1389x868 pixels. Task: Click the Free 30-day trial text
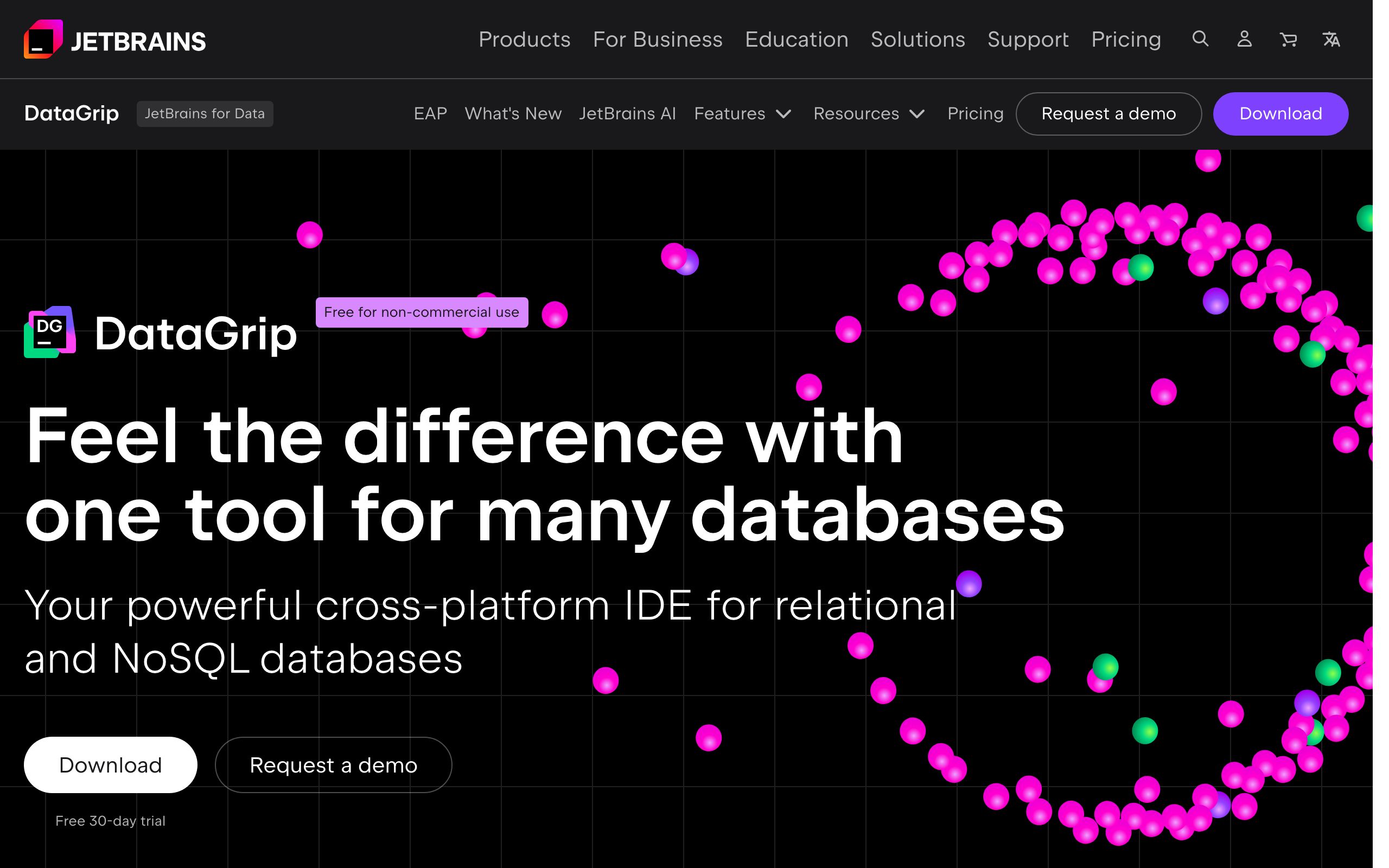110,821
